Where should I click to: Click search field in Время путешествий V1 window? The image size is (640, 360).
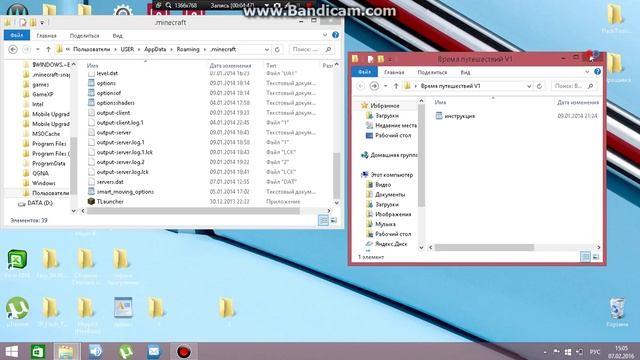point(573,86)
